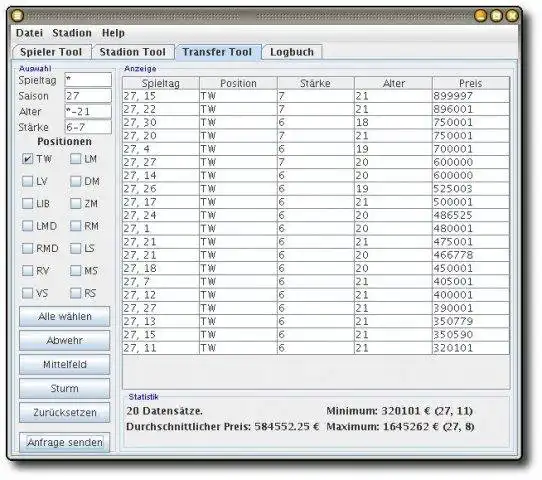Sort table by Spieltag column header
542x480 pixels.
pyautogui.click(x=161, y=83)
